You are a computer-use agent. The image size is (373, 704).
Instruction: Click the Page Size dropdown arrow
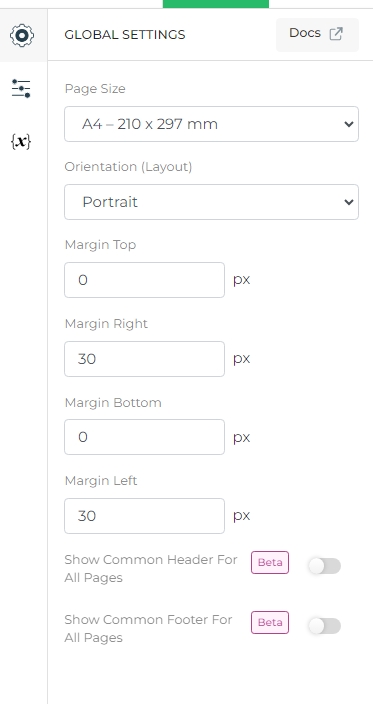[349, 124]
